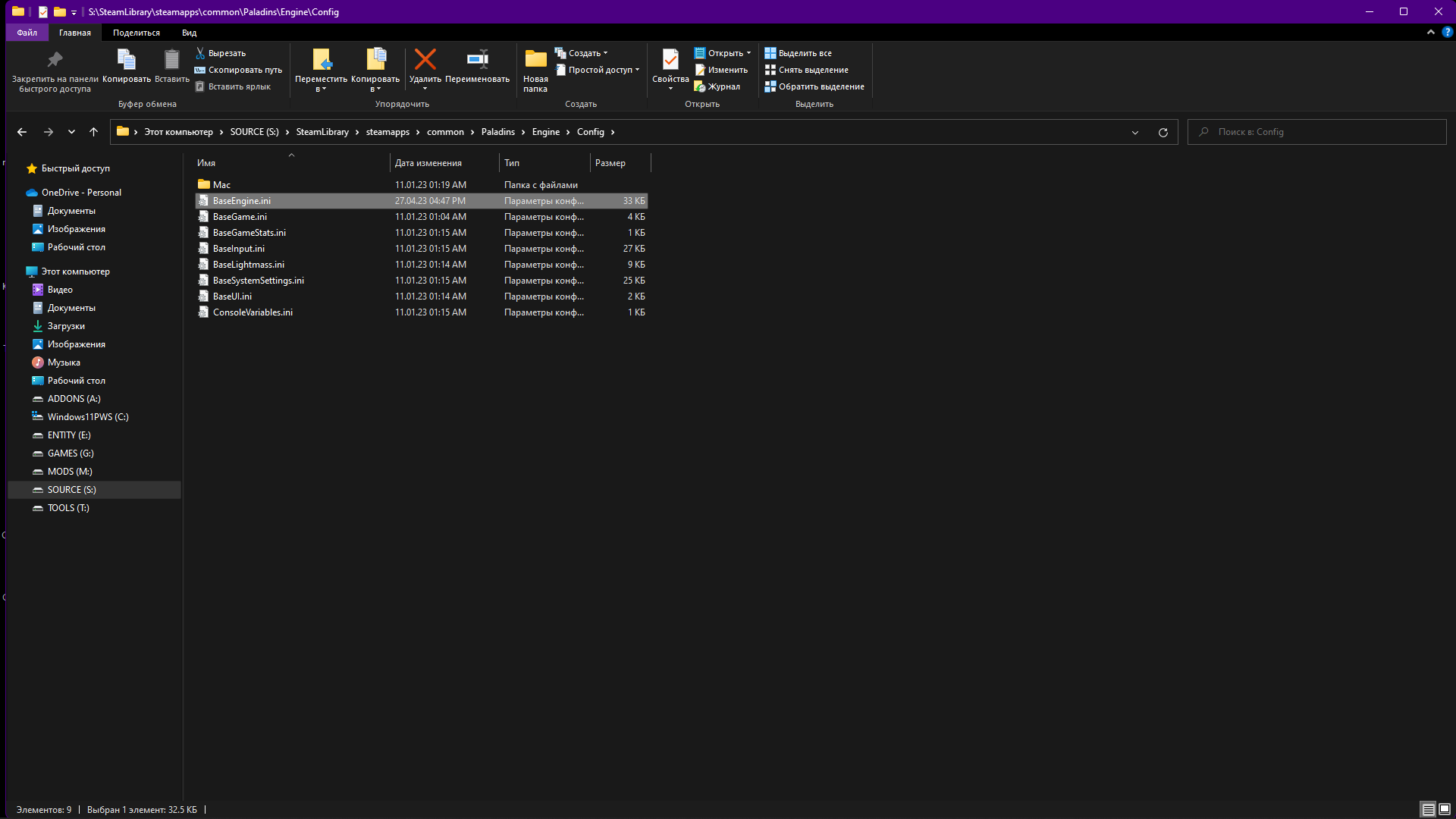Click the Paste (Вставить) ribbon icon
This screenshot has height=819, width=1456.
tap(172, 66)
